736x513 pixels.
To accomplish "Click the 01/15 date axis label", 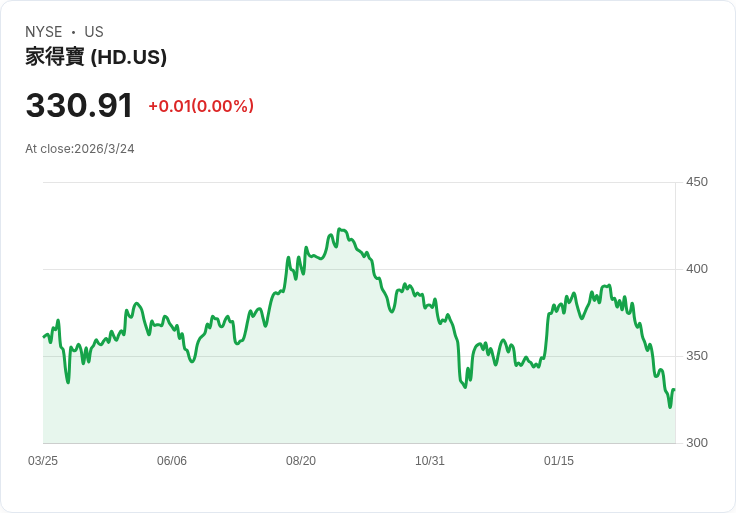I will [559, 461].
